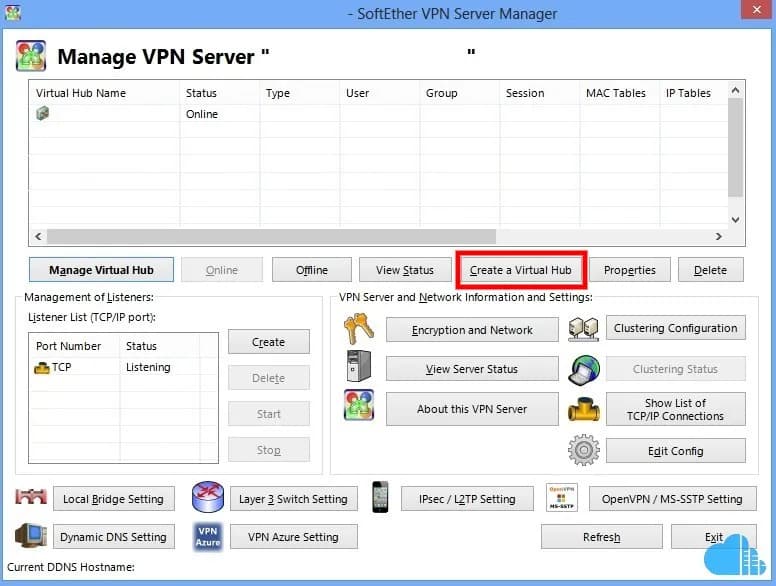Screen dimensions: 776x586
Task: Open About this VPN Server
Action: pos(472,409)
